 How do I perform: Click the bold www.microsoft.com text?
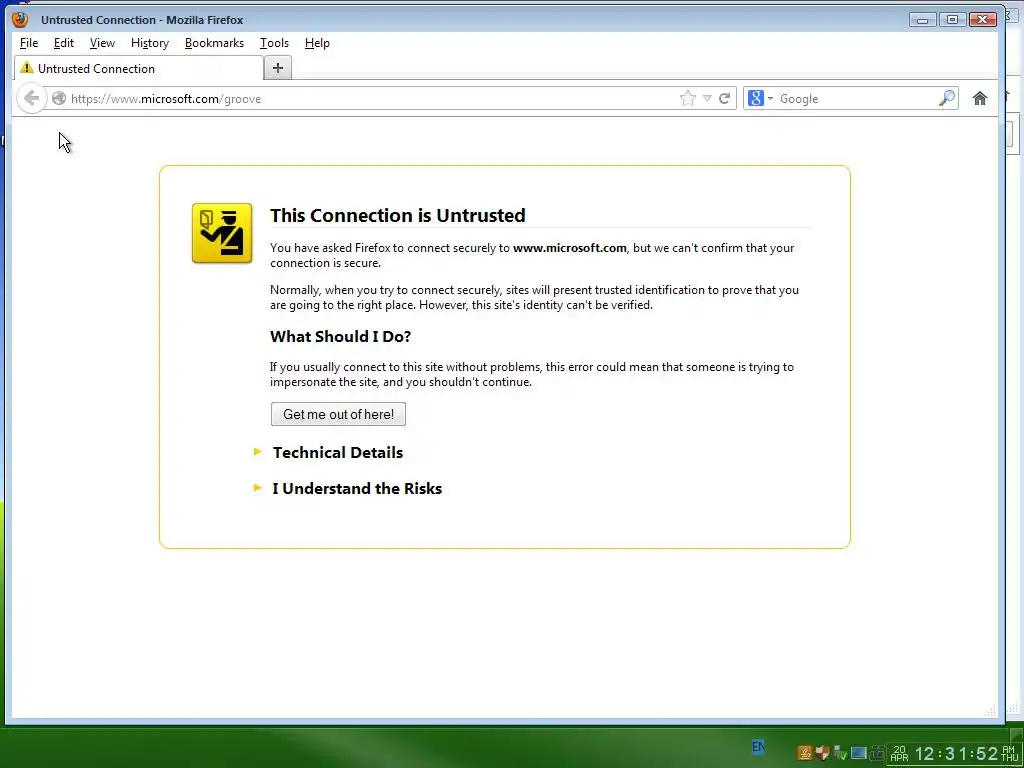(569, 248)
